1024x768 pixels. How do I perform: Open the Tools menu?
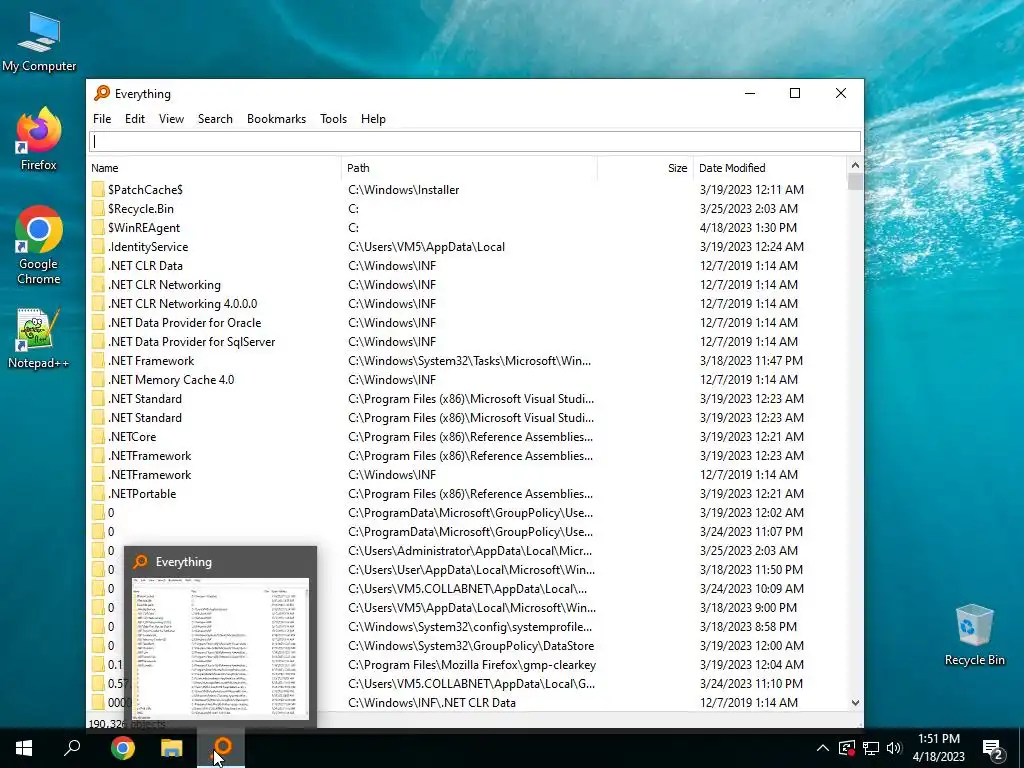tap(333, 119)
